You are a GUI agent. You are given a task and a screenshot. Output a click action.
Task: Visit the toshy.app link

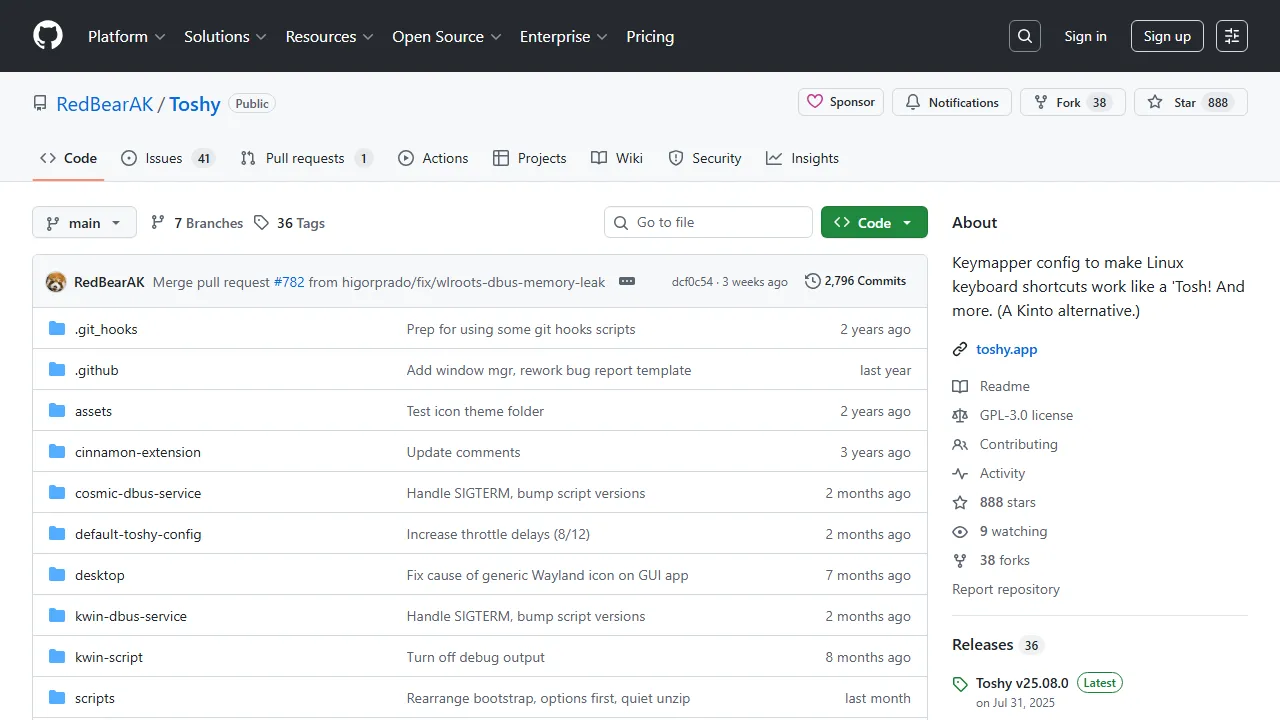(1006, 349)
